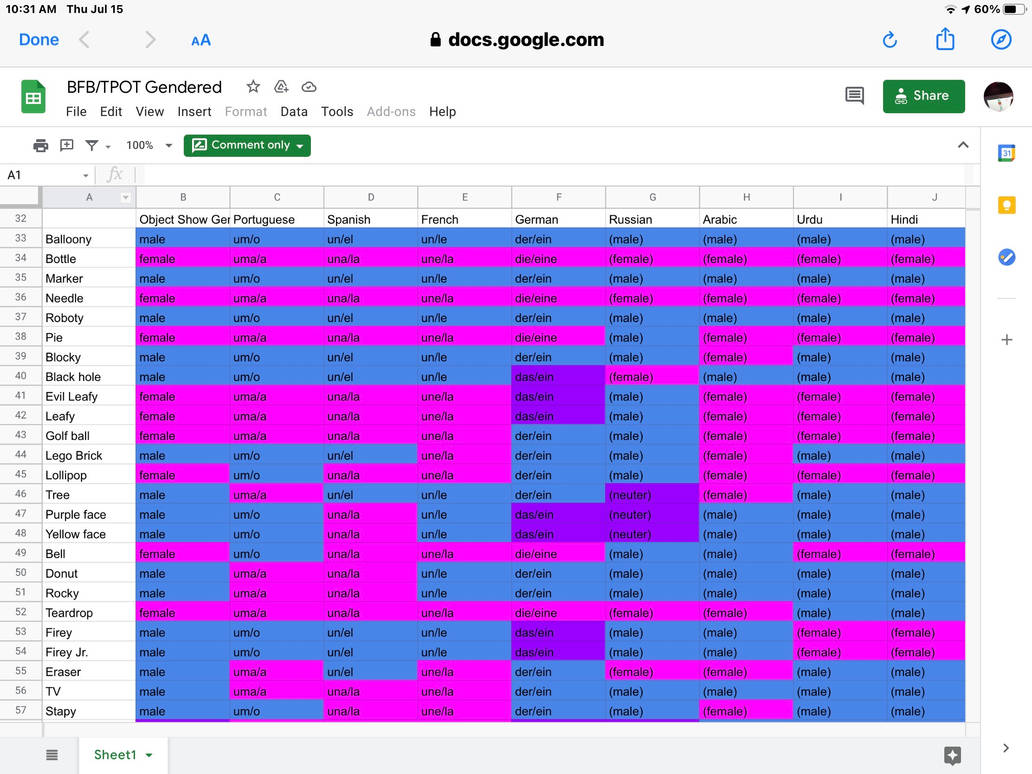Open the Tools menu
The image size is (1032, 774).
tap(337, 112)
